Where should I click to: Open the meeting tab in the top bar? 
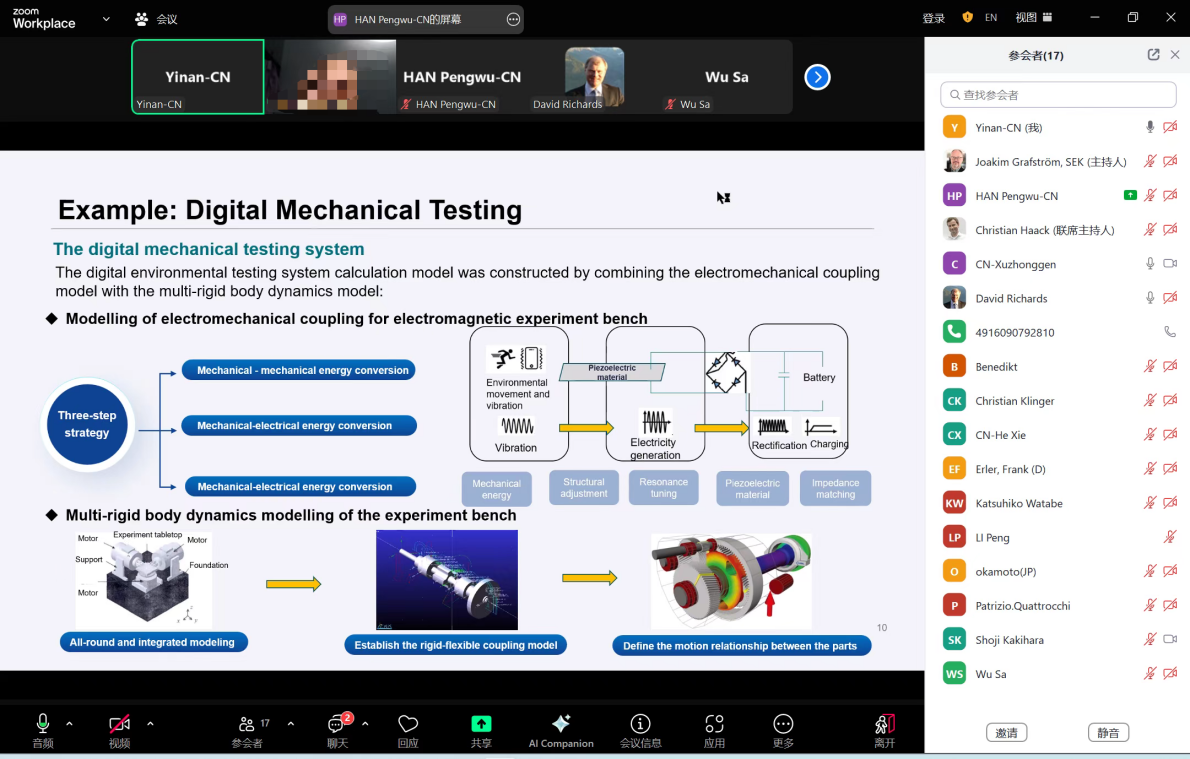pyautogui.click(x=156, y=18)
